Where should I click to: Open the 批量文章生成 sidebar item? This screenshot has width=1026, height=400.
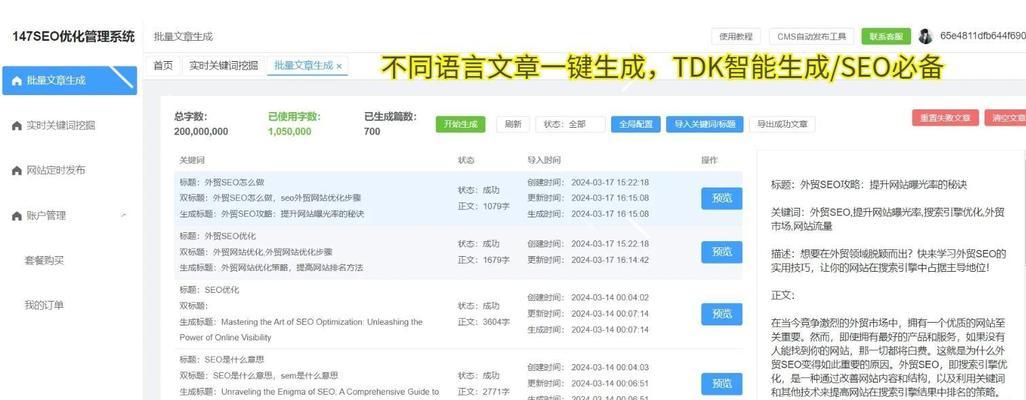point(69,81)
